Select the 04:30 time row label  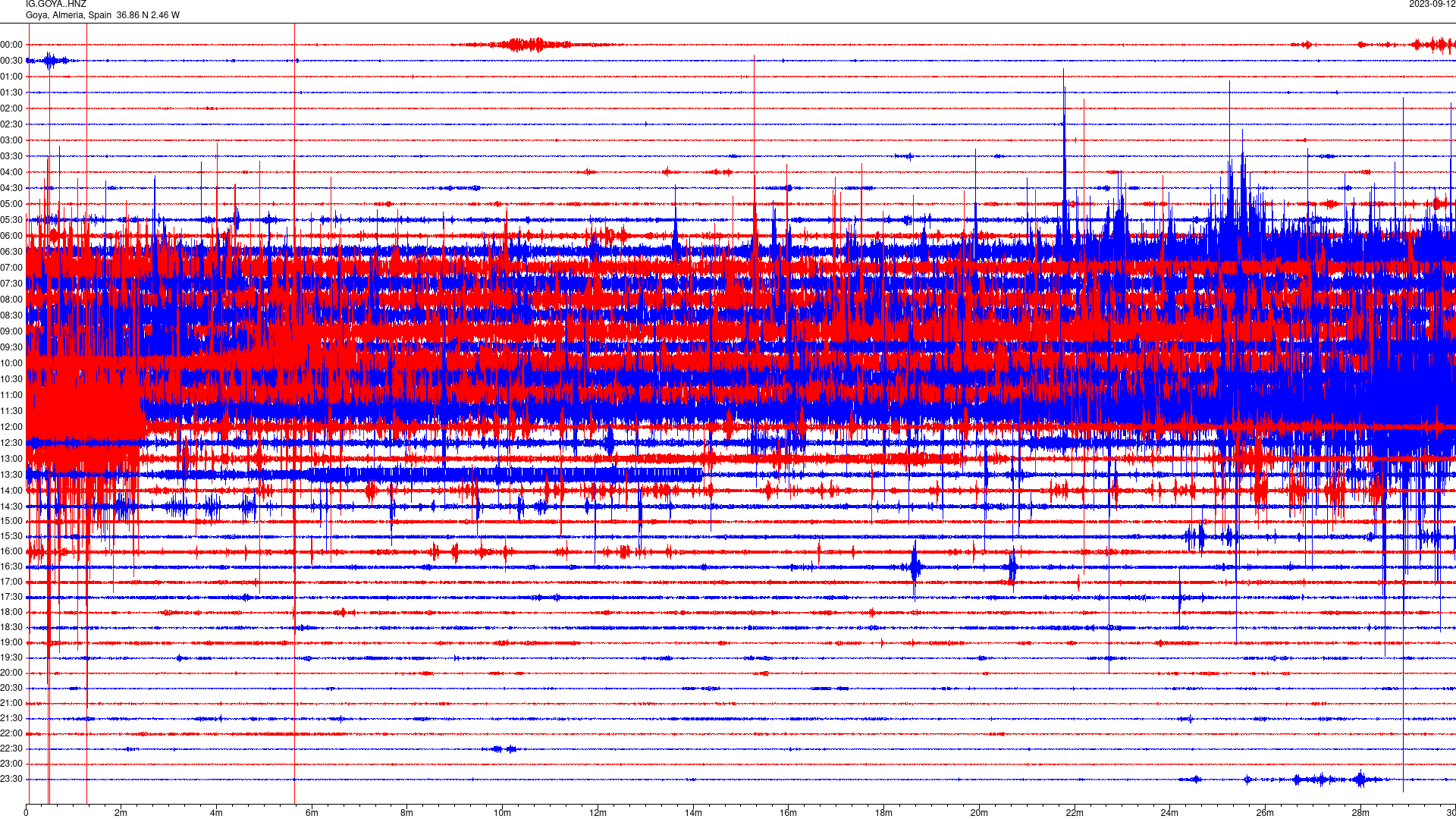coord(11,188)
